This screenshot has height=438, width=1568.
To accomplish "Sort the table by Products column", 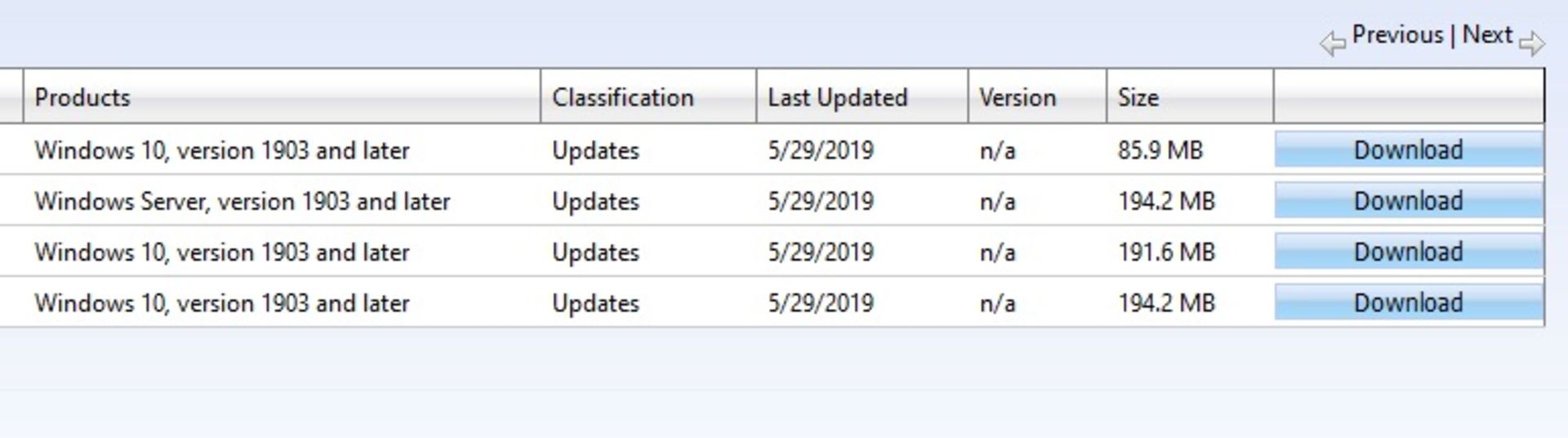I will click(x=82, y=97).
